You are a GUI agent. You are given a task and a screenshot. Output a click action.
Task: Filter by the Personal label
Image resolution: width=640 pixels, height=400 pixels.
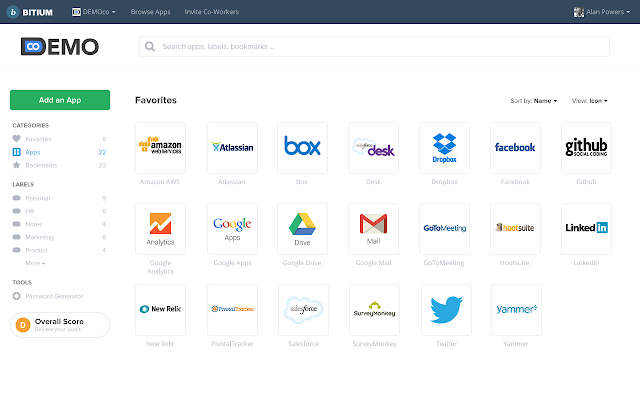(x=60, y=198)
